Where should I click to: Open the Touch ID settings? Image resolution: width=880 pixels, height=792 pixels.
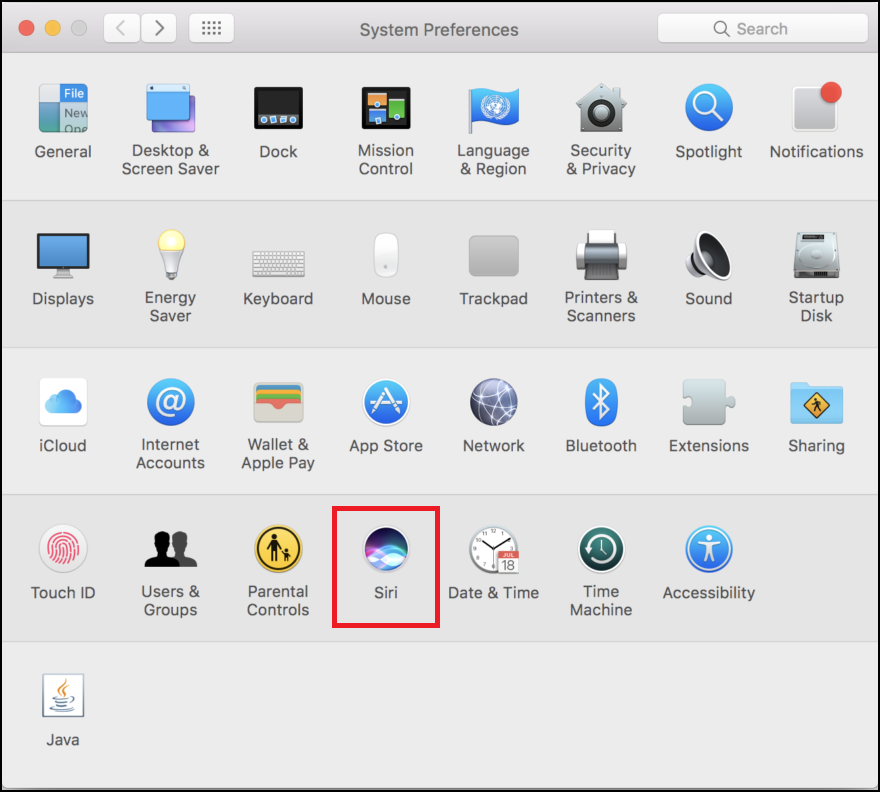coord(63,550)
